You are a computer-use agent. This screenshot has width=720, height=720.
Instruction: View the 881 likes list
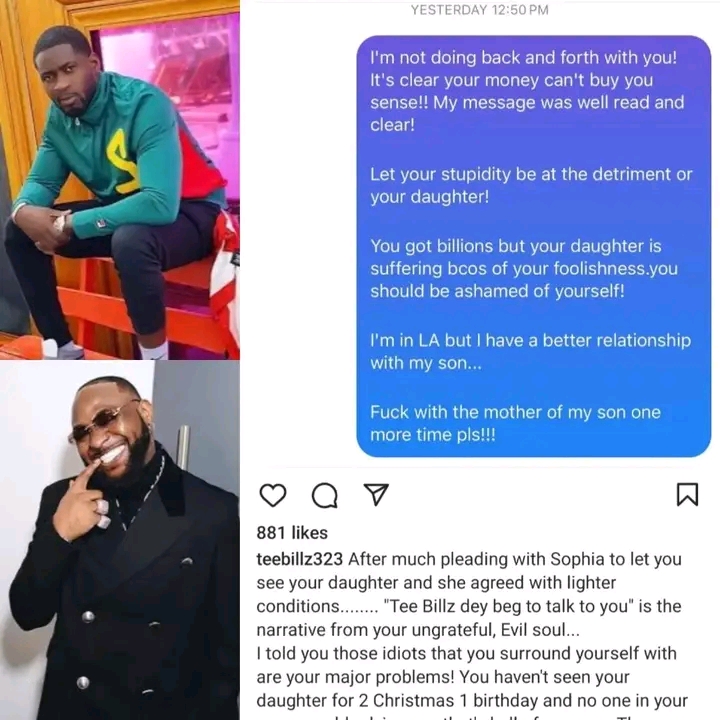click(x=292, y=533)
